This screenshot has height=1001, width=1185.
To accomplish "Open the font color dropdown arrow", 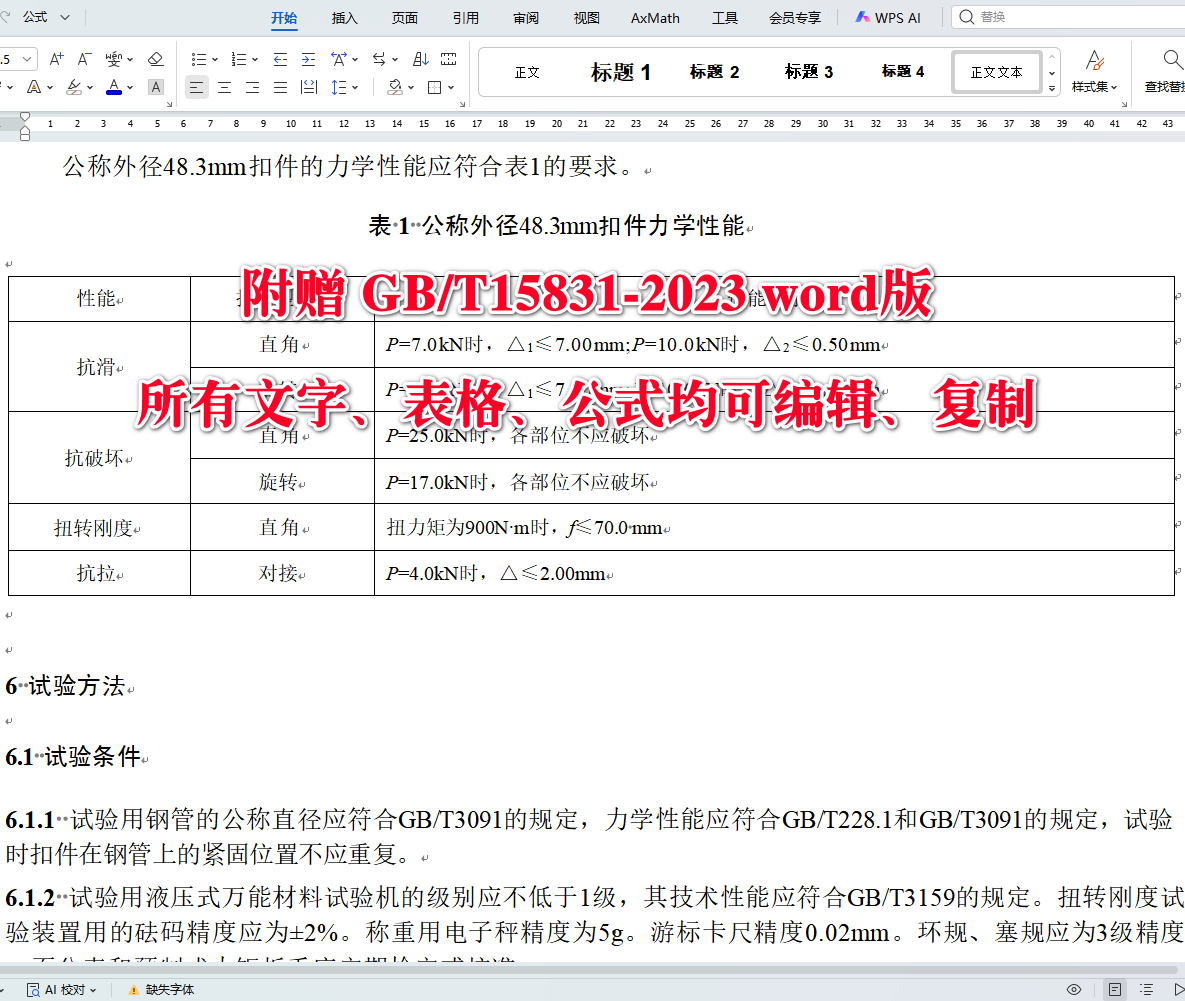I will click(129, 87).
